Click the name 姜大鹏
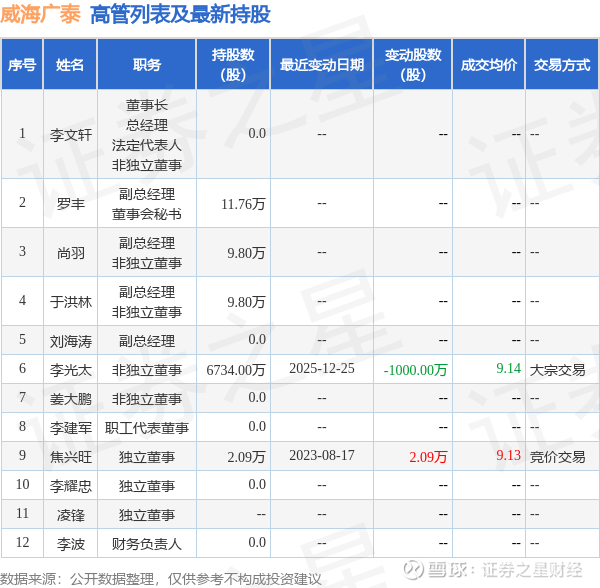Screen dimensions: 600x588 point(71,399)
